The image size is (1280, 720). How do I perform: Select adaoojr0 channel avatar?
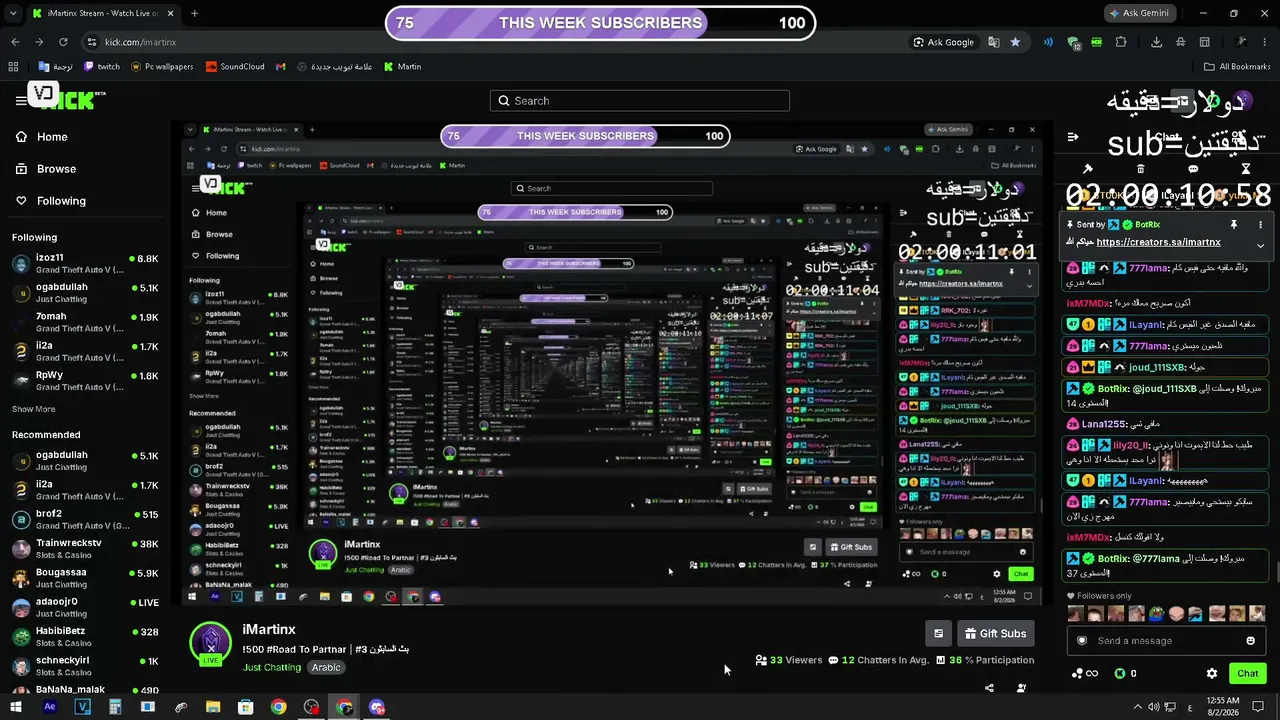click(21, 607)
